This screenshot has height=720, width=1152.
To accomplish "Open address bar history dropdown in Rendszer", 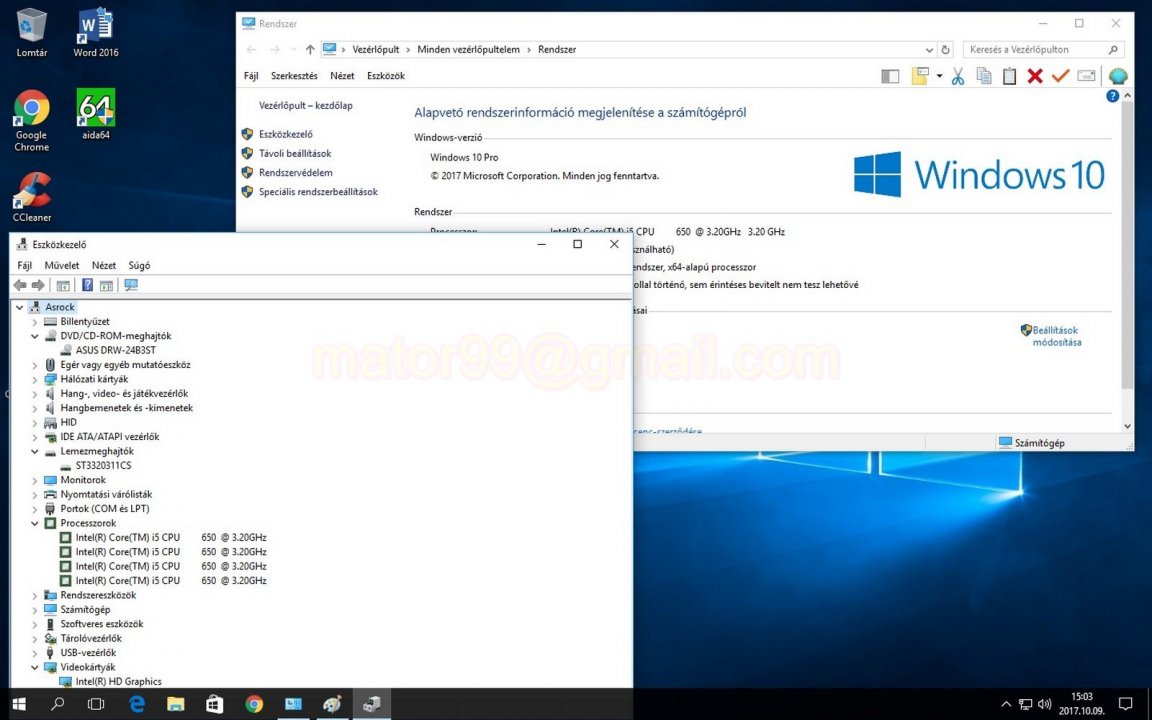I will click(929, 50).
